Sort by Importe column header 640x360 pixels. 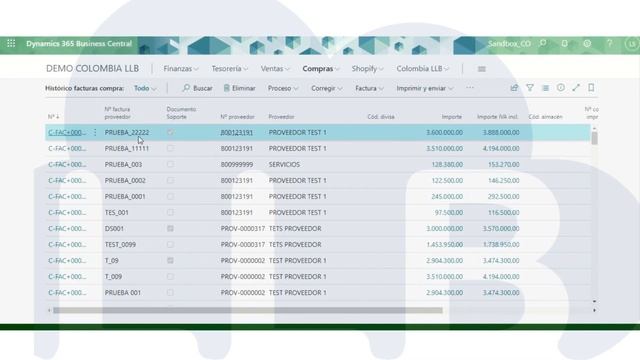tap(452, 117)
